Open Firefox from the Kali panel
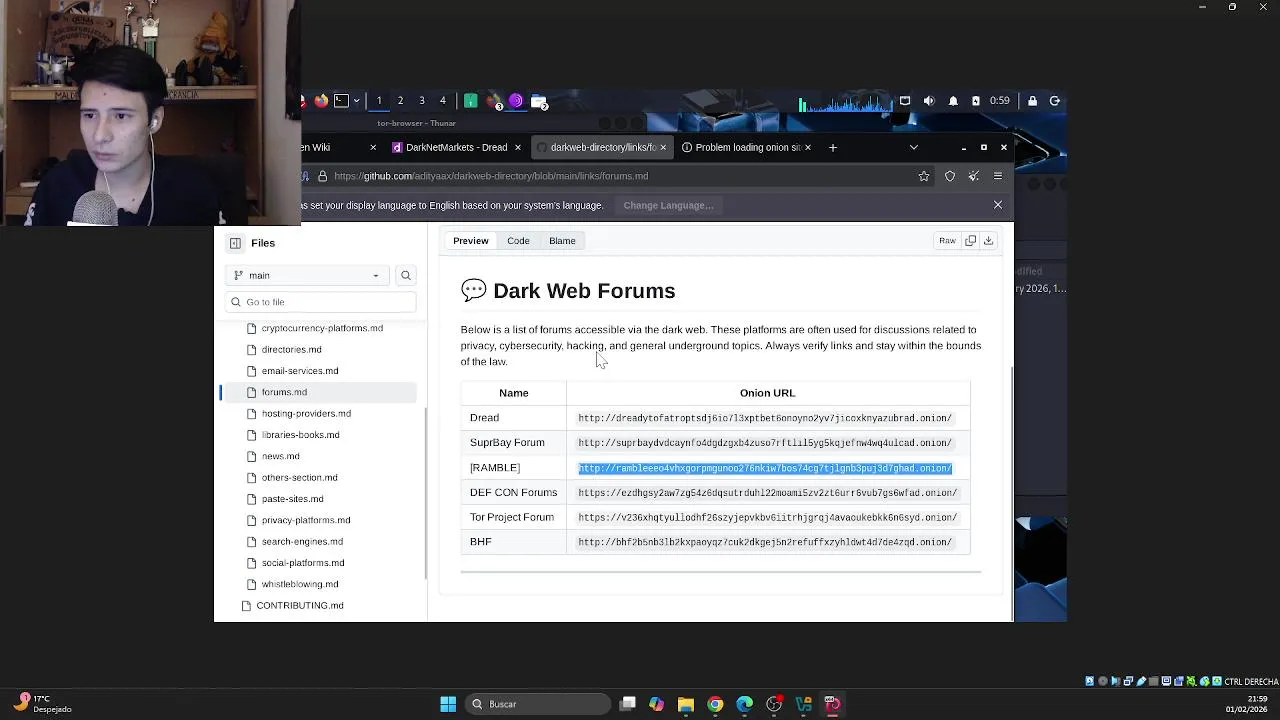This screenshot has width=1280, height=720. click(321, 101)
